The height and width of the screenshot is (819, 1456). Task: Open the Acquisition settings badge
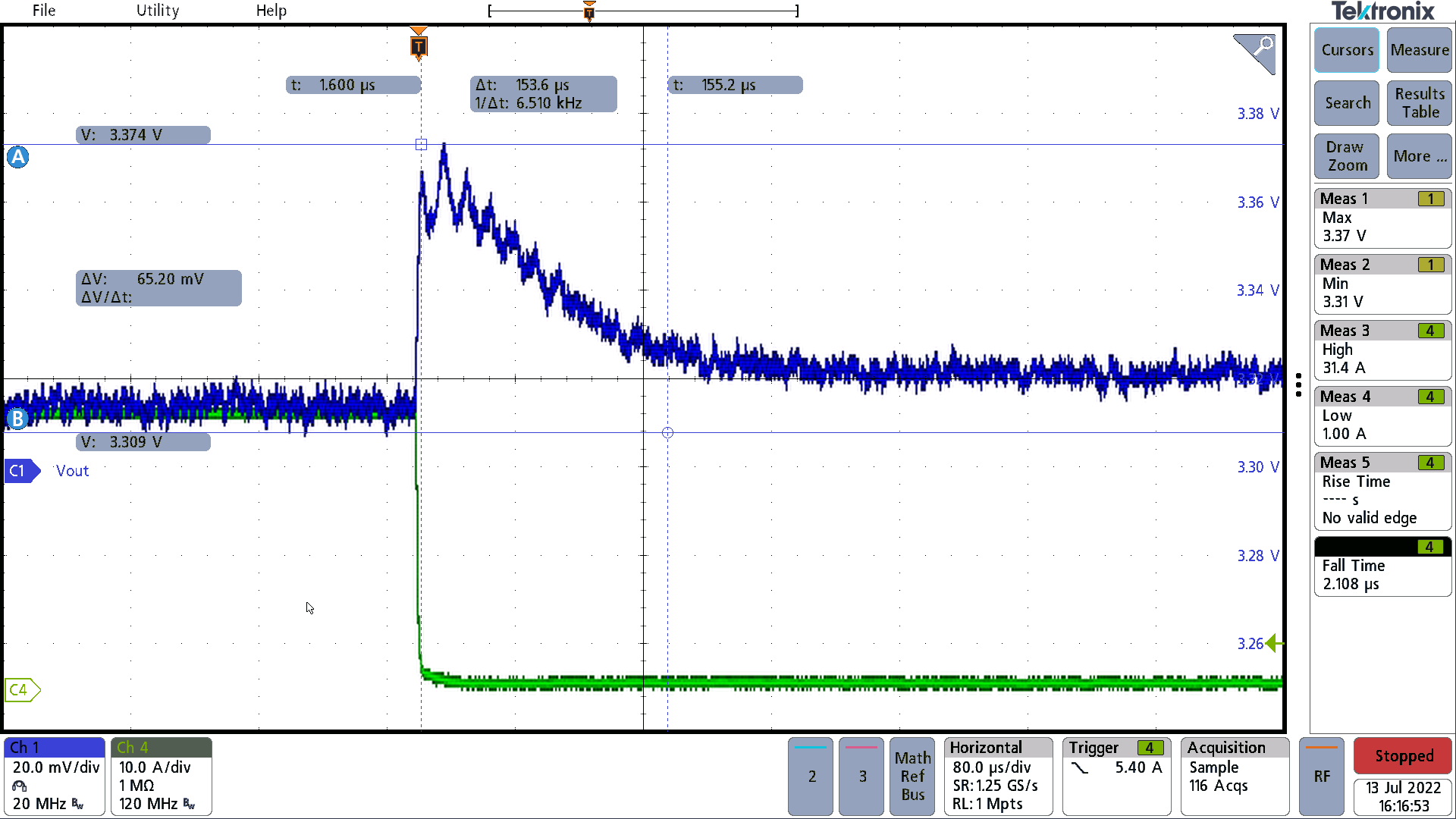[1235, 776]
